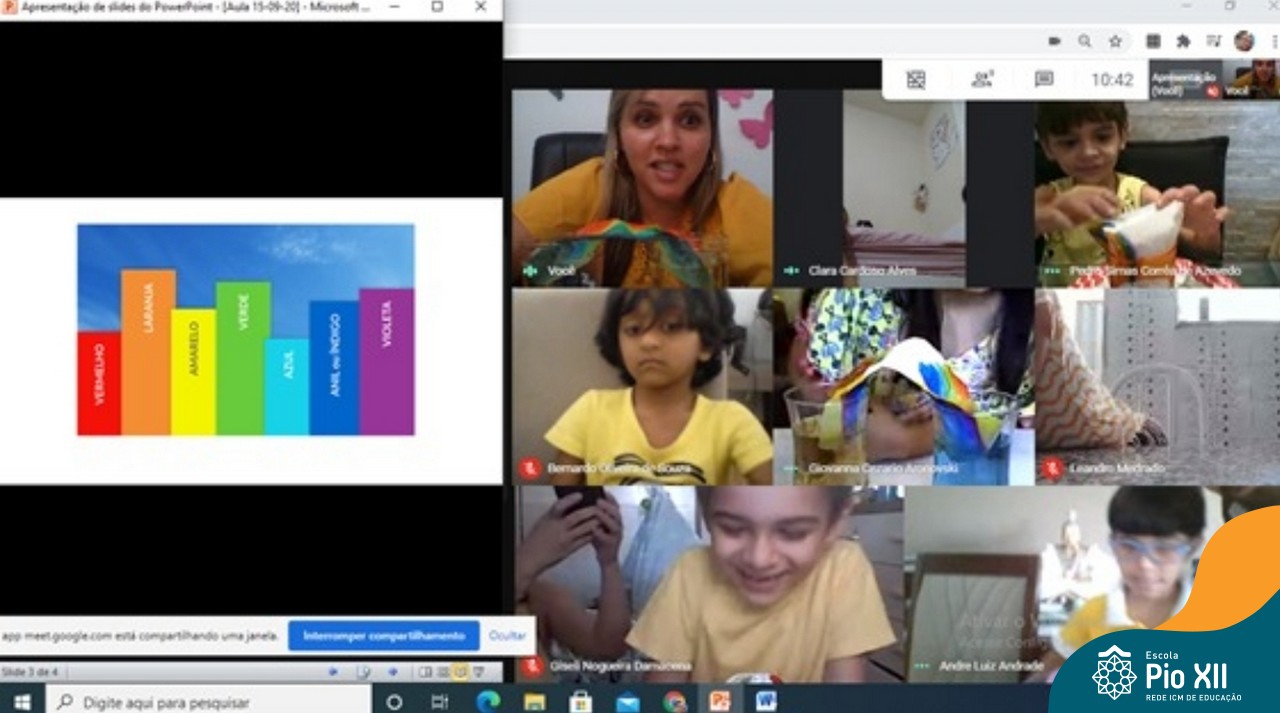
Task: Open the Chrome extensions puzzle icon
Action: click(1183, 41)
